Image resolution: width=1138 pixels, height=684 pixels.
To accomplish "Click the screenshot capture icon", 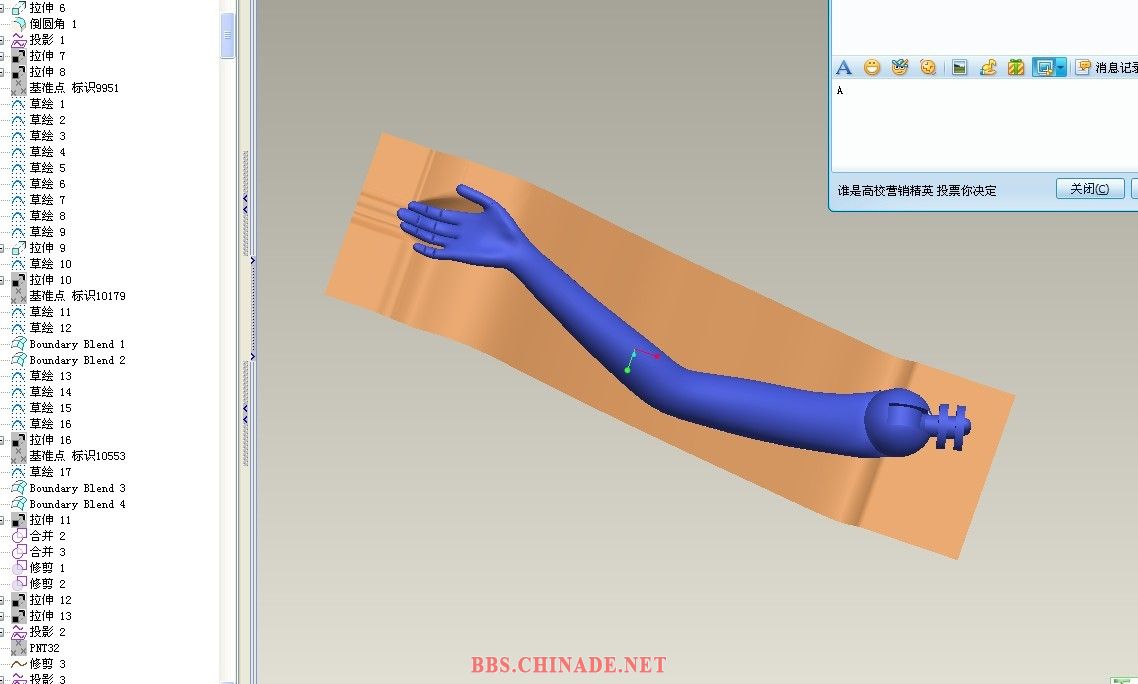I will pos(1044,68).
